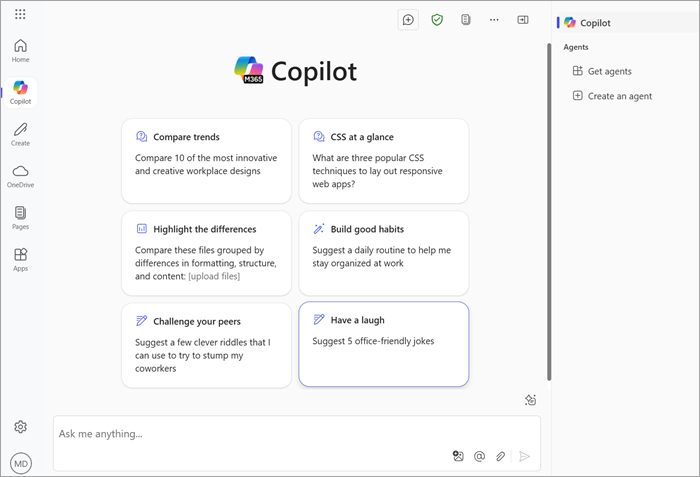Open settings gear icon

point(21,427)
